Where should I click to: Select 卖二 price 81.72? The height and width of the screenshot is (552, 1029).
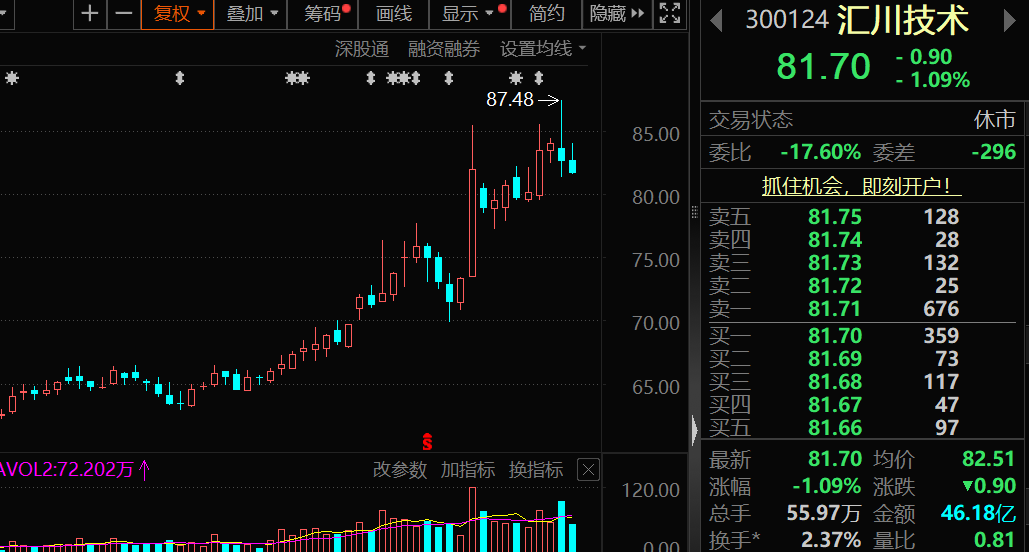[835, 286]
